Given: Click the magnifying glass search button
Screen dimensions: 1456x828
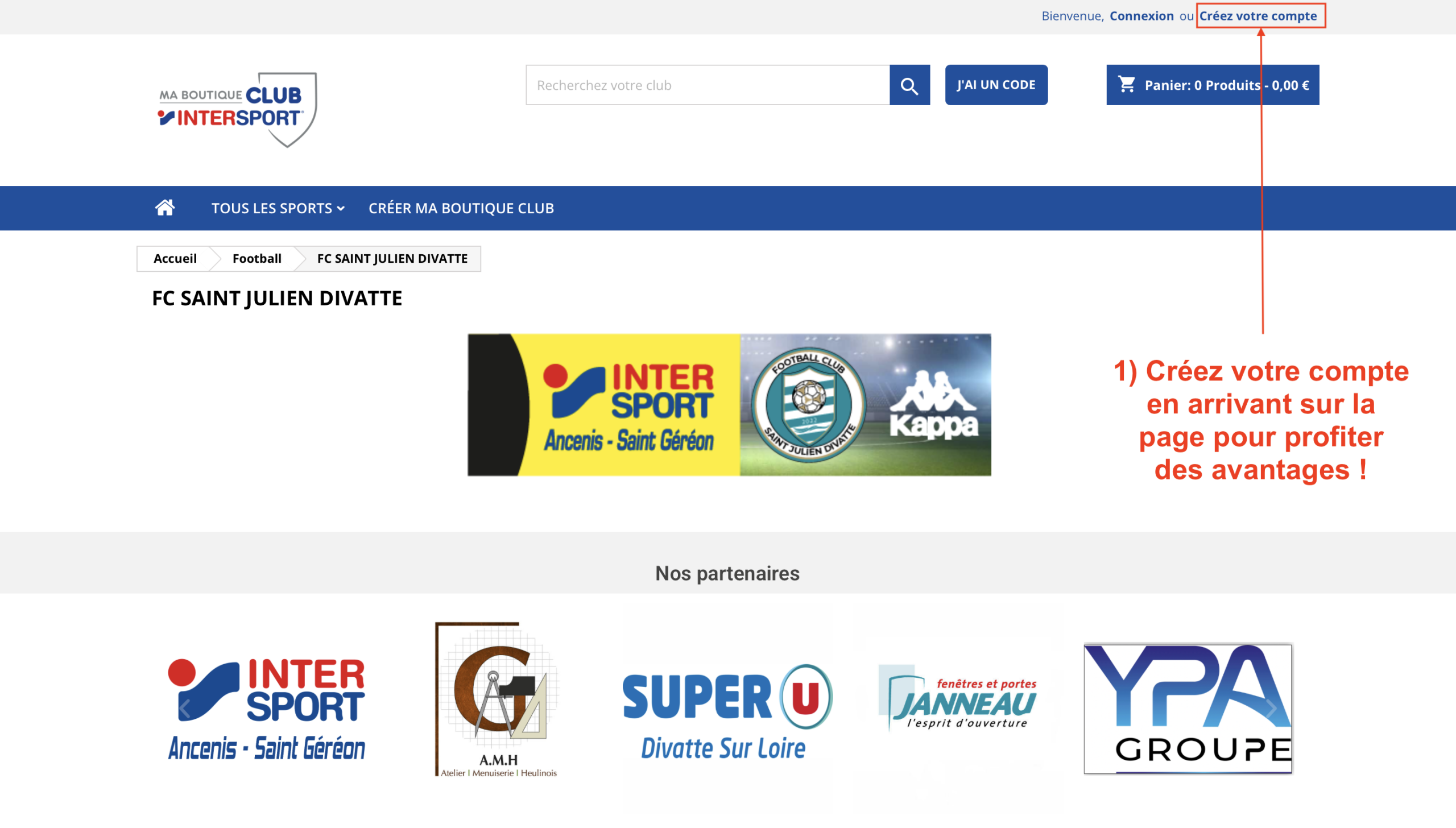Looking at the screenshot, I should tap(909, 85).
